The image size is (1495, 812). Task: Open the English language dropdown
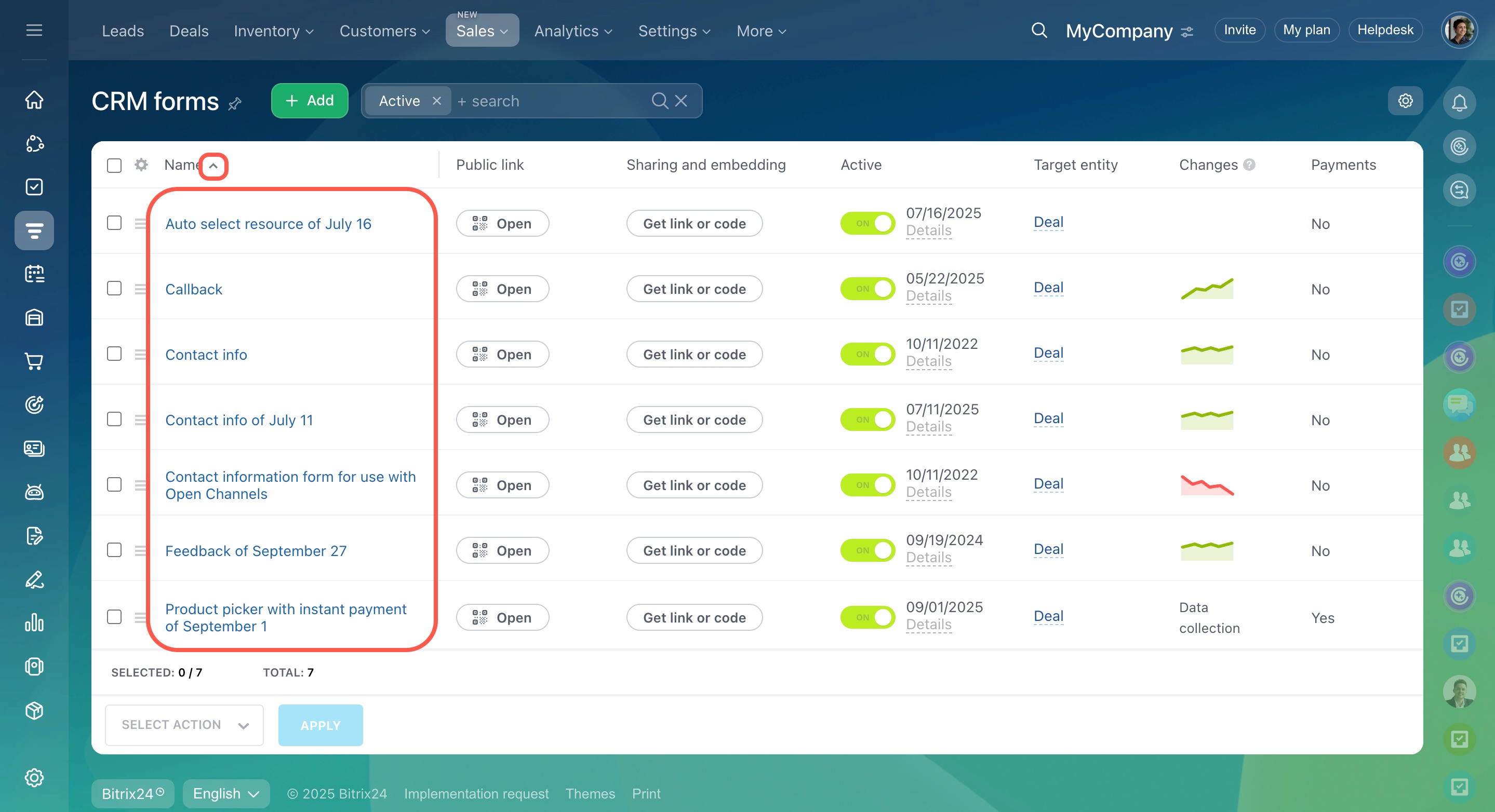coord(226,793)
